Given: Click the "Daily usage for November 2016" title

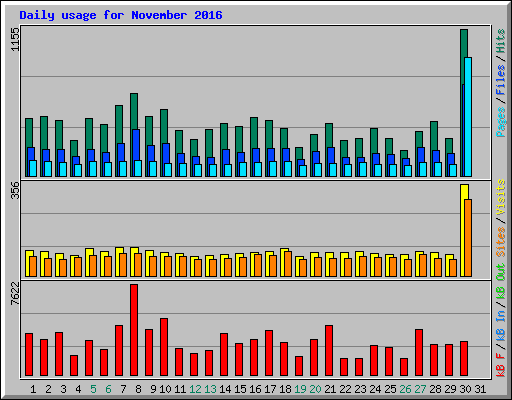Looking at the screenshot, I should 121,15.
